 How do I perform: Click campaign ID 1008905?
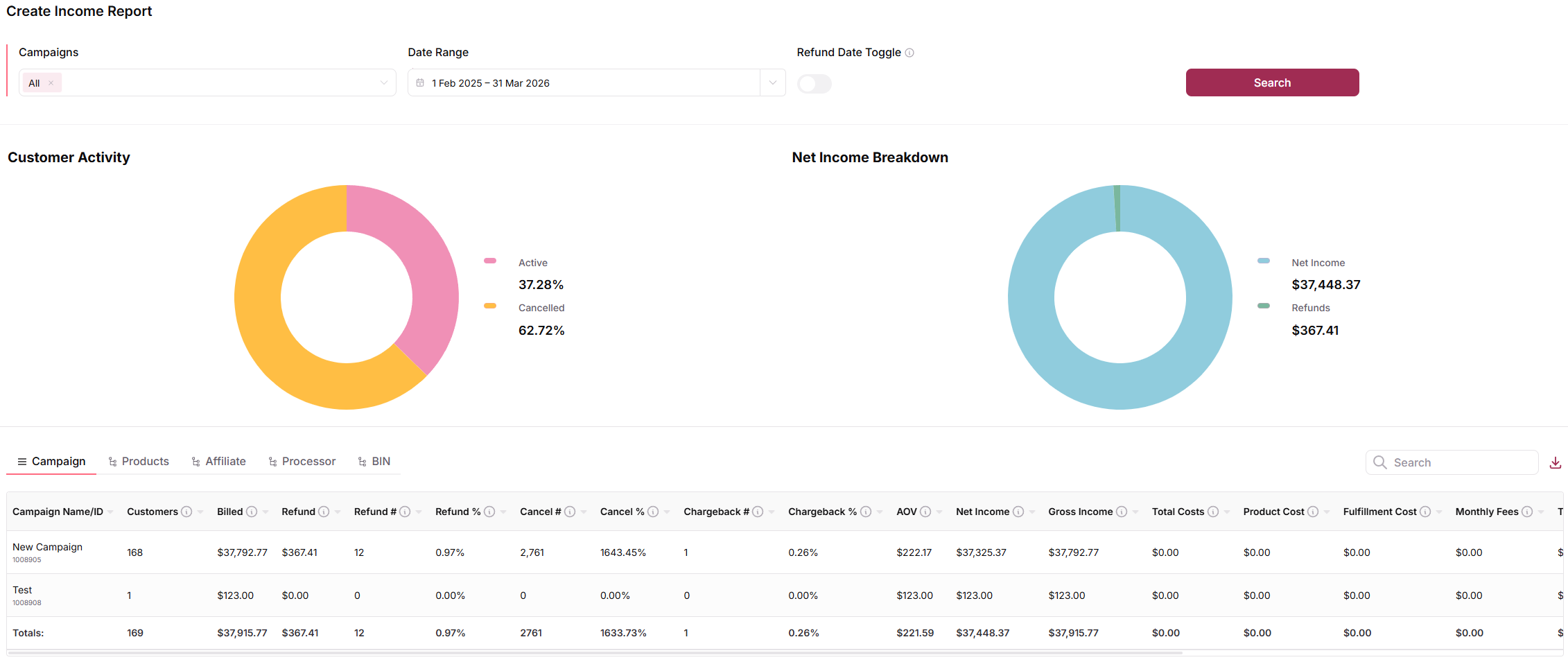click(27, 560)
